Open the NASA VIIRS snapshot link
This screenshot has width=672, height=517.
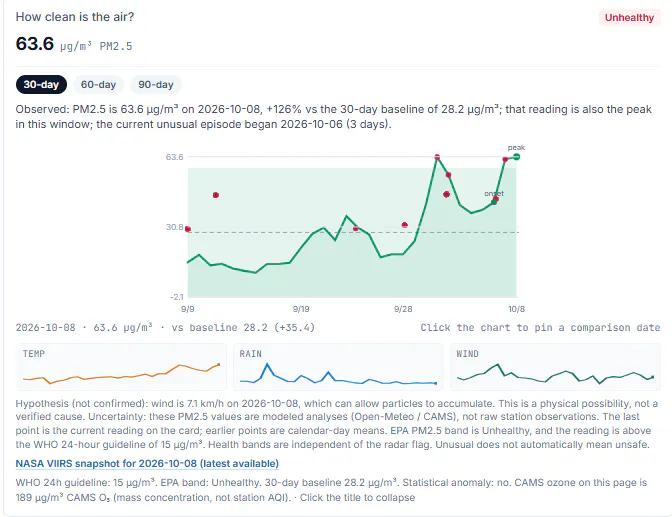(147, 463)
